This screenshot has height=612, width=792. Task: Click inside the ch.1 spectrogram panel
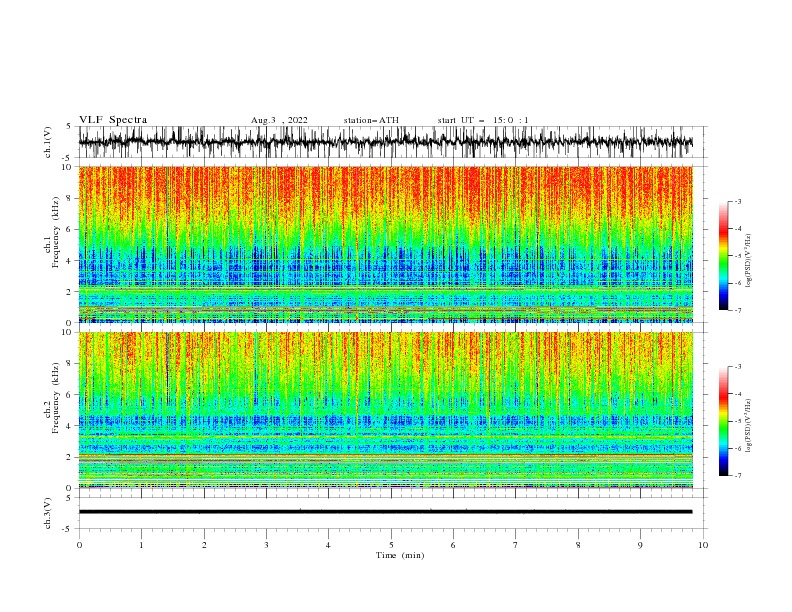(386, 244)
